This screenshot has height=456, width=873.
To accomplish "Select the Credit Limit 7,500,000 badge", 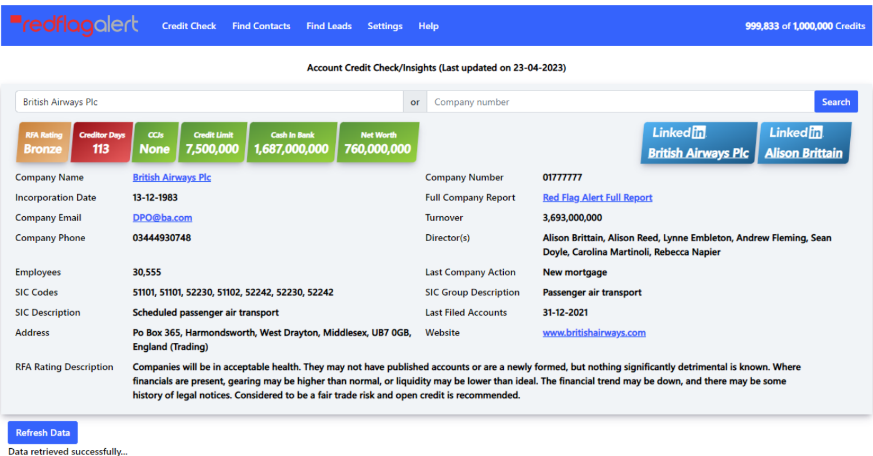I will point(213,143).
